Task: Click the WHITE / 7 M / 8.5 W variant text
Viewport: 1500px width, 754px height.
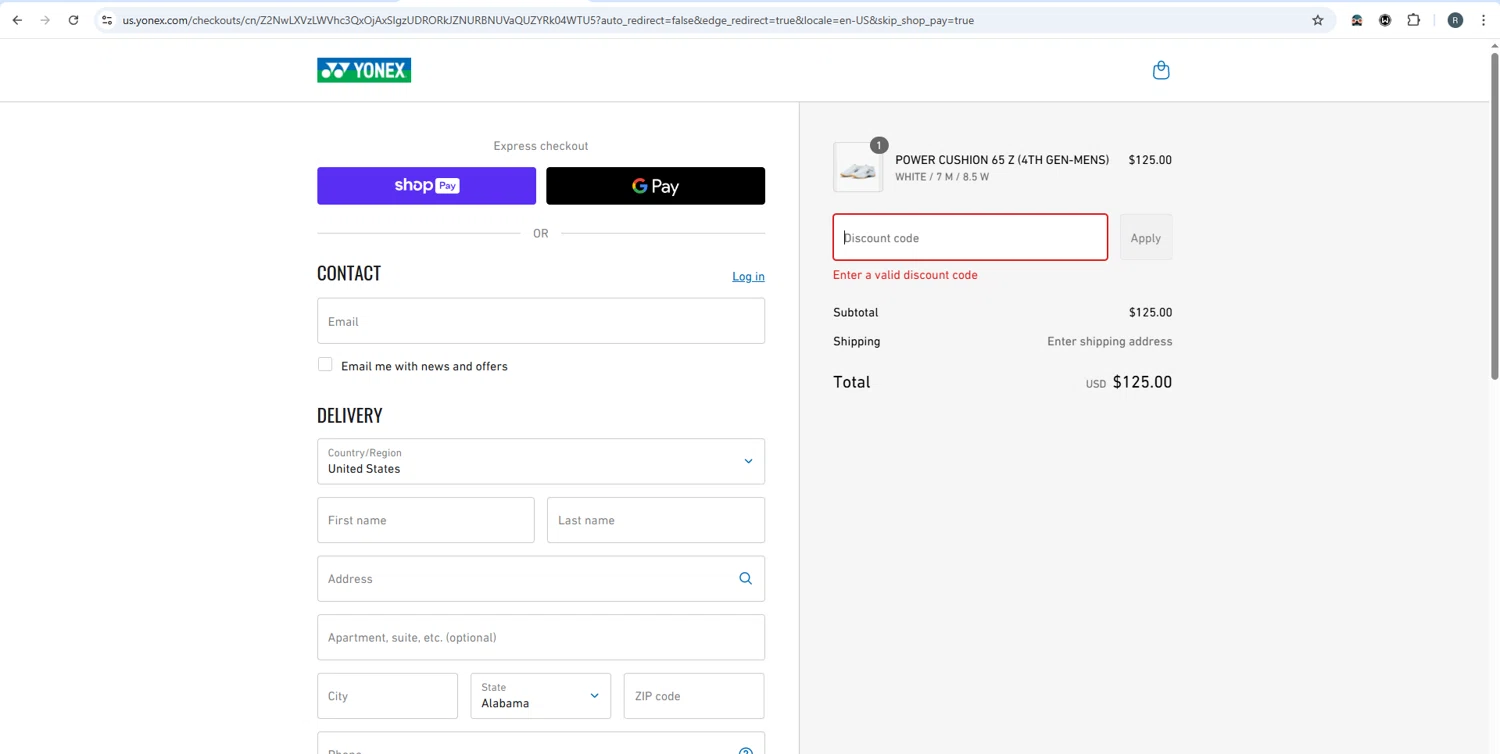Action: click(x=942, y=177)
